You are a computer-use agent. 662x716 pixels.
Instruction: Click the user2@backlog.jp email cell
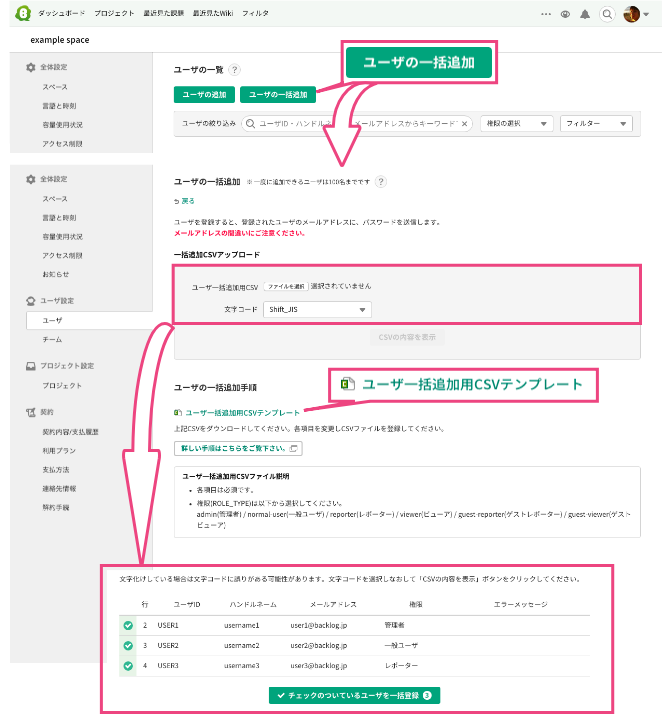point(319,646)
